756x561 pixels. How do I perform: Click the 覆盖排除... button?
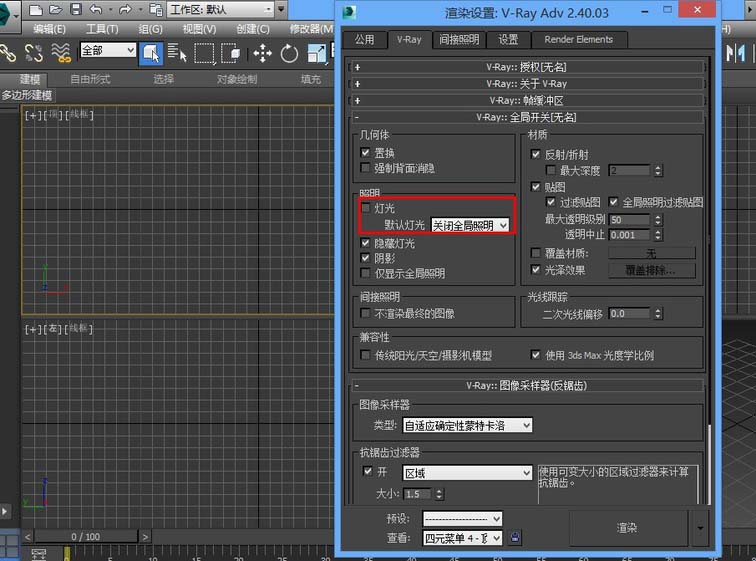(x=651, y=270)
